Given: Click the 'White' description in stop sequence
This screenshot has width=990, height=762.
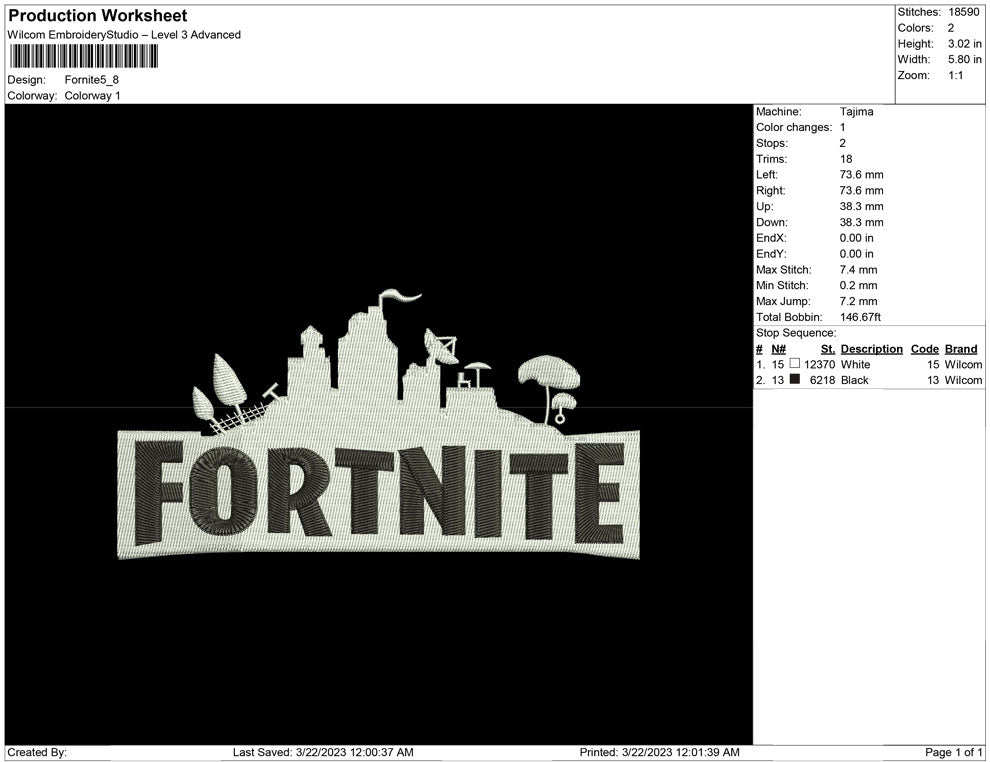Looking at the screenshot, I should 856,364.
